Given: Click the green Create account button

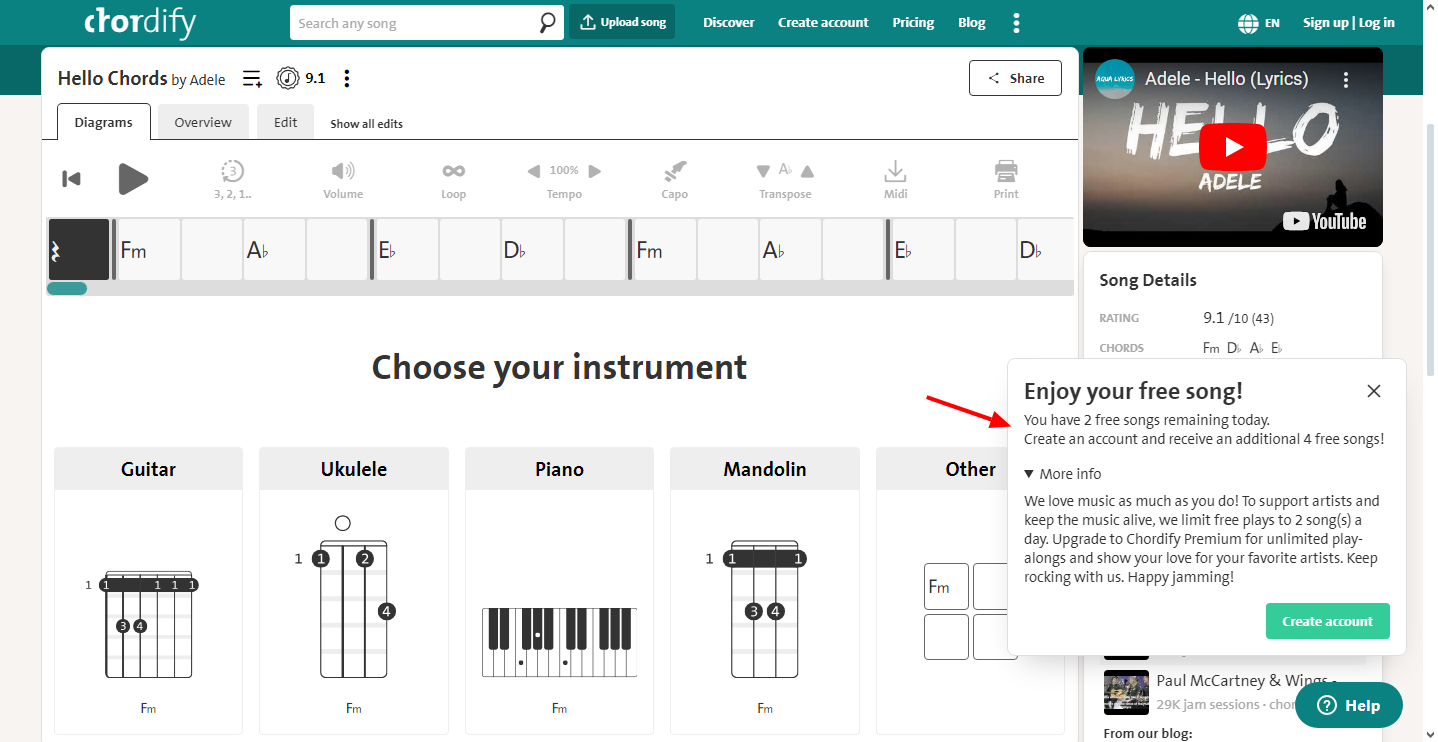Looking at the screenshot, I should click(1327, 621).
